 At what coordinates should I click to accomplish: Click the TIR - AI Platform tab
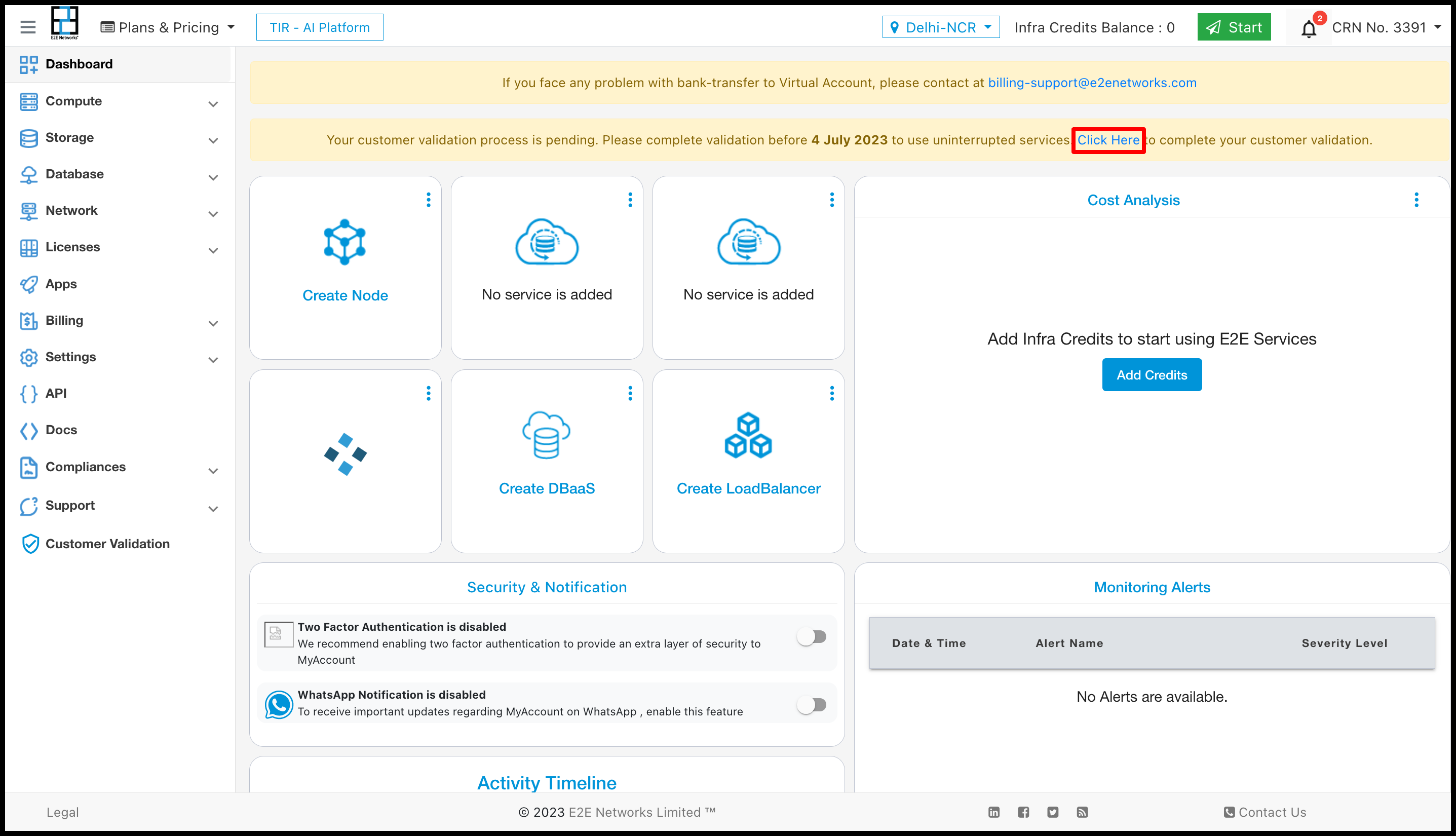click(319, 27)
